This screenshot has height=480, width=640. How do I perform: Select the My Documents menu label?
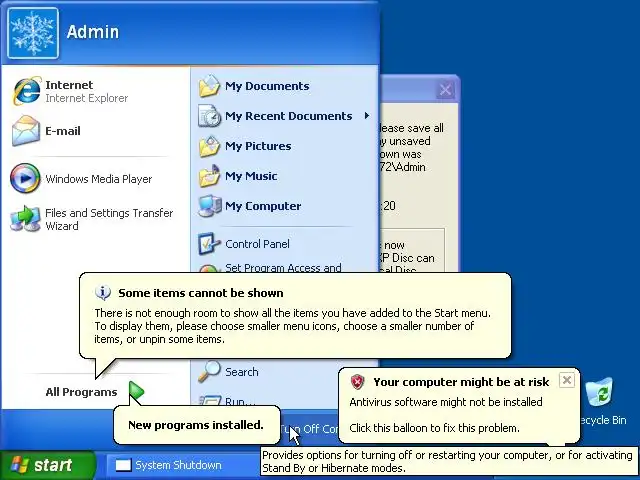(x=267, y=86)
